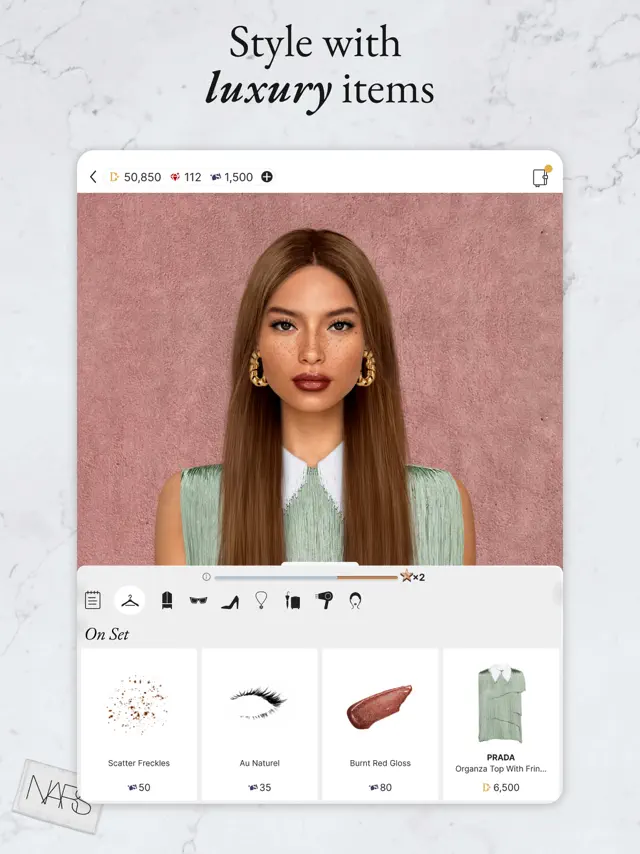Select the necklace jewelry category

point(261,600)
